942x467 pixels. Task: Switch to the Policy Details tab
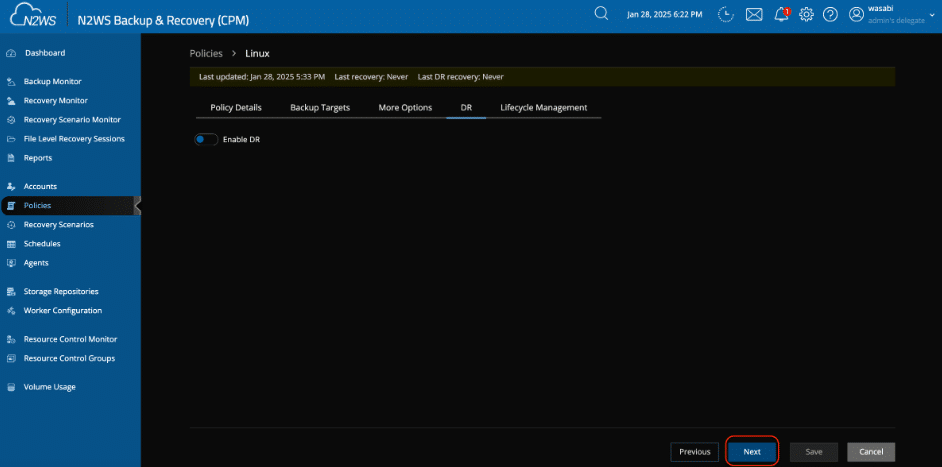(x=236, y=108)
